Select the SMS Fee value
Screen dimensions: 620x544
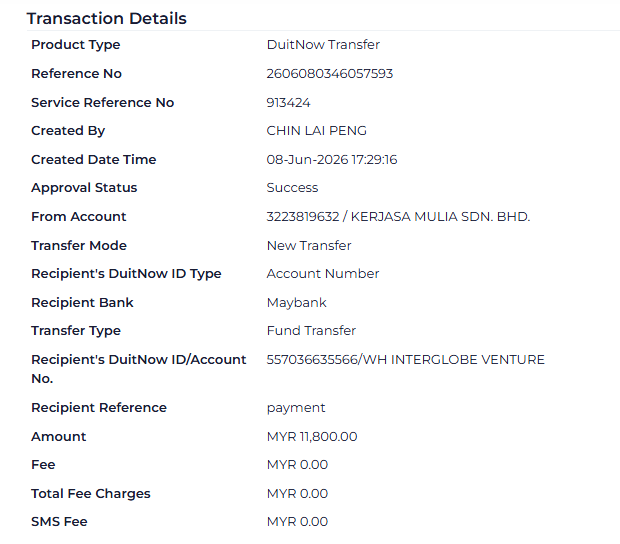coord(297,522)
